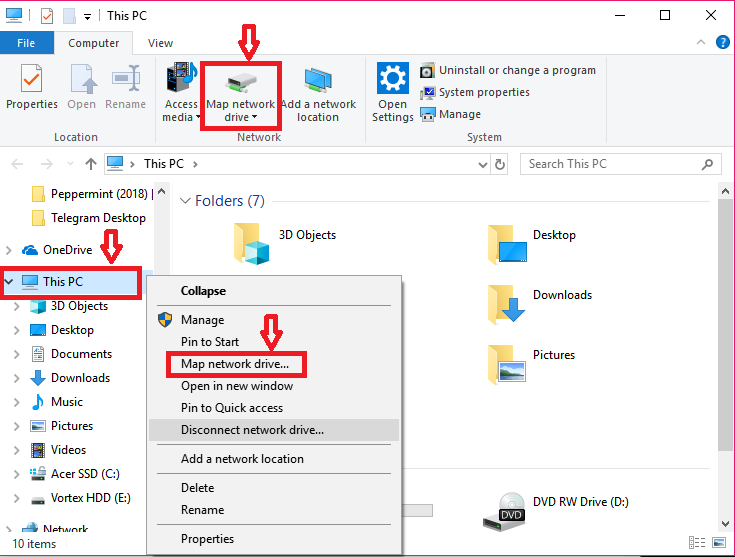Screen dimensions: 735x557
Task: Choose Pin to Quick access
Action: 274,408
